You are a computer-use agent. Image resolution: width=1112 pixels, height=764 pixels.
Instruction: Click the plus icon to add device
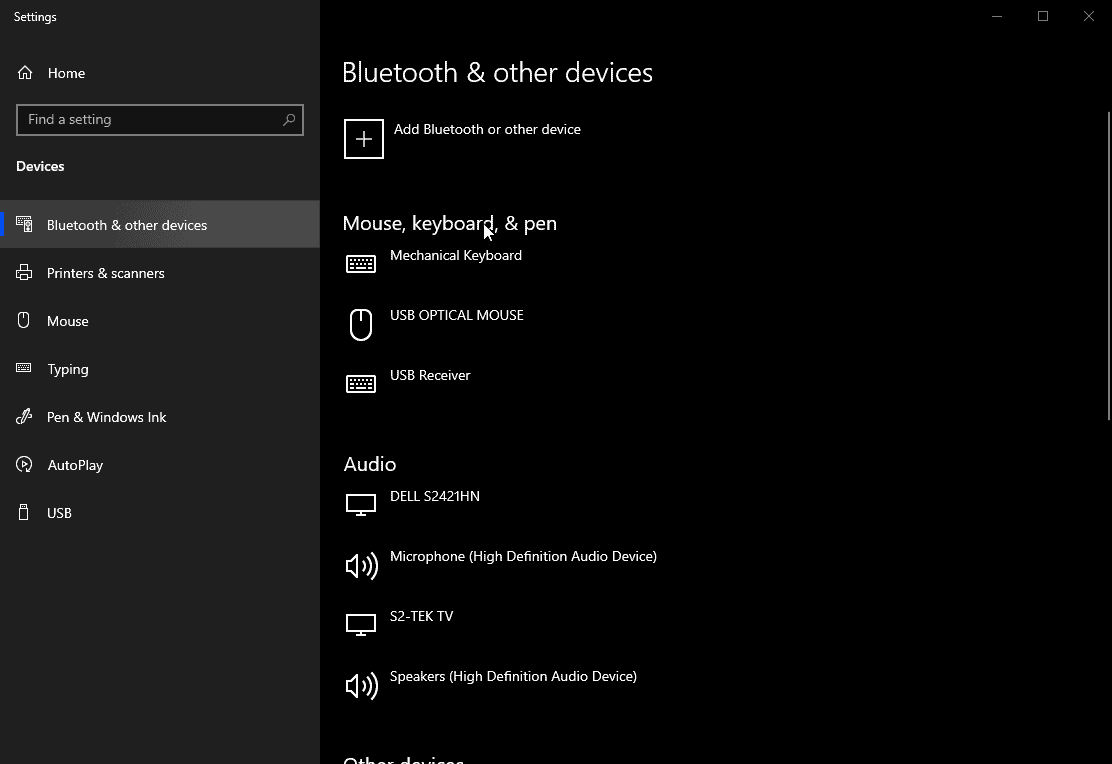(x=364, y=139)
